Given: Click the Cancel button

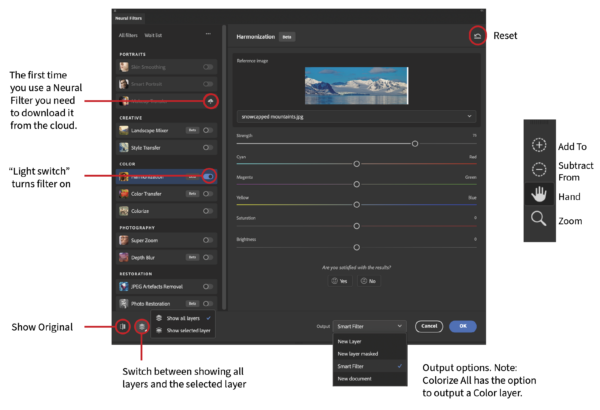Looking at the screenshot, I should coord(428,326).
